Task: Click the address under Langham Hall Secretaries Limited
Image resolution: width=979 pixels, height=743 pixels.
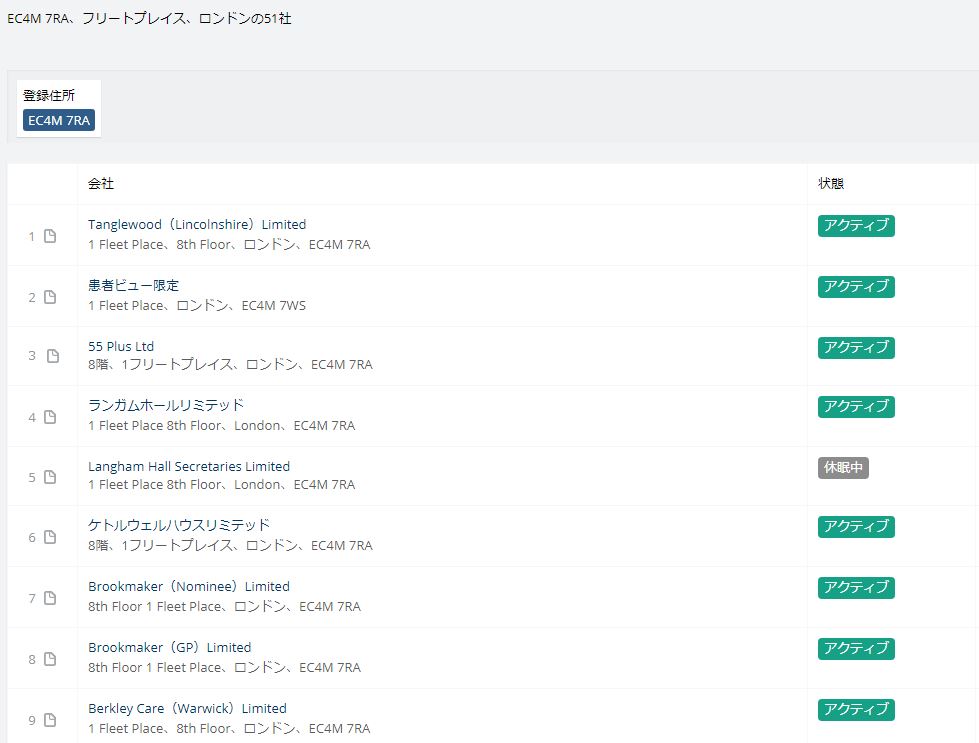Action: click(222, 485)
